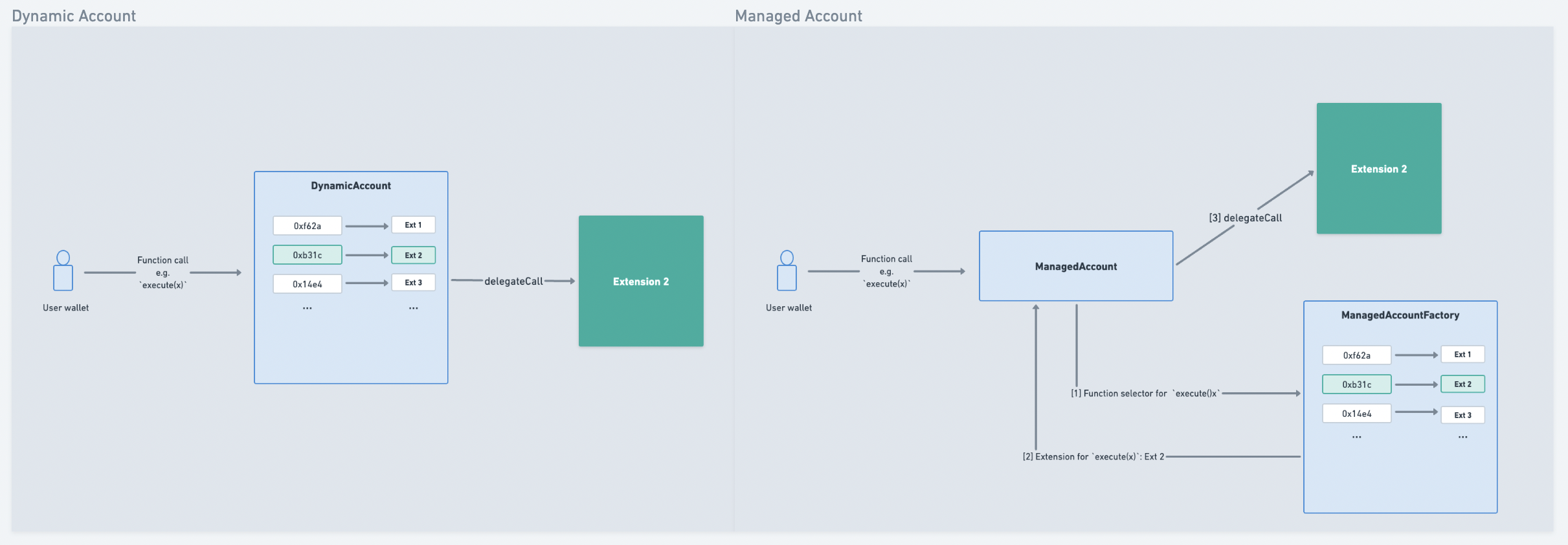Click the user wallet icon in Managed Account
The image size is (1568, 545).
pos(787,271)
